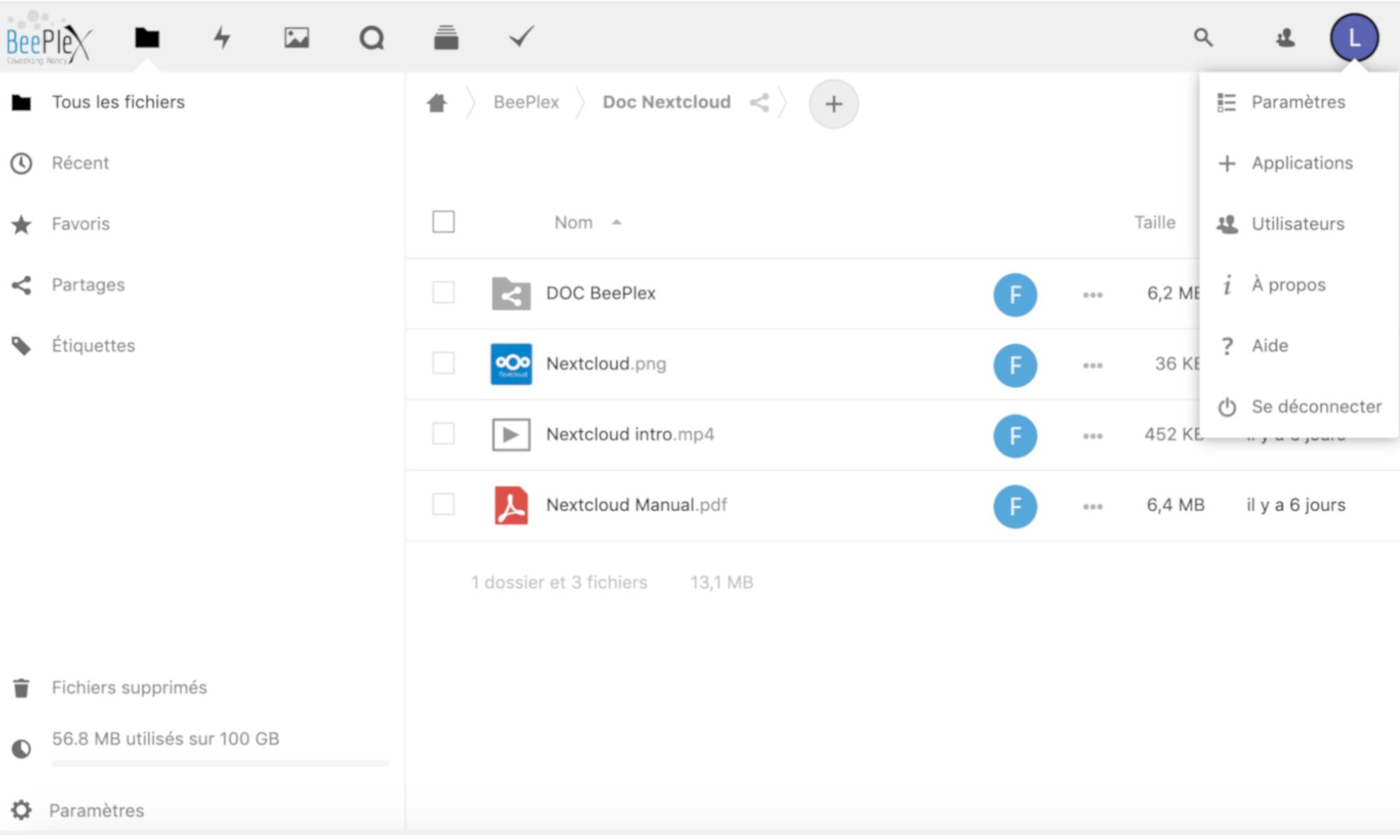This screenshot has width=1400, height=840.
Task: Go to the home folder icon
Action: click(x=437, y=103)
